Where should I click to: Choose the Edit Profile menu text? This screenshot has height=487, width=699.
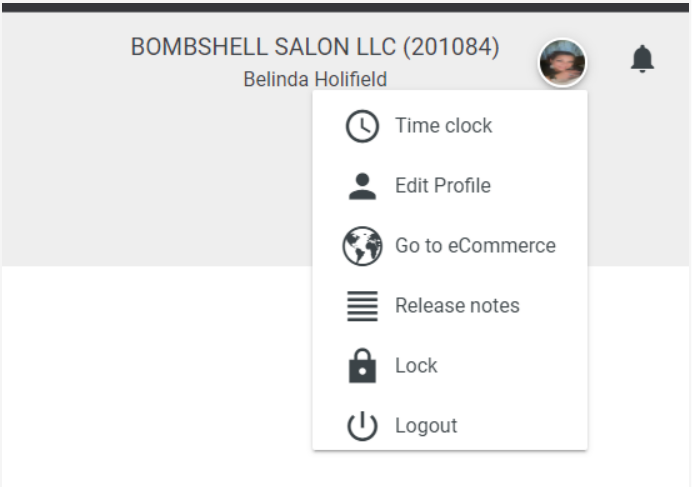pos(442,186)
